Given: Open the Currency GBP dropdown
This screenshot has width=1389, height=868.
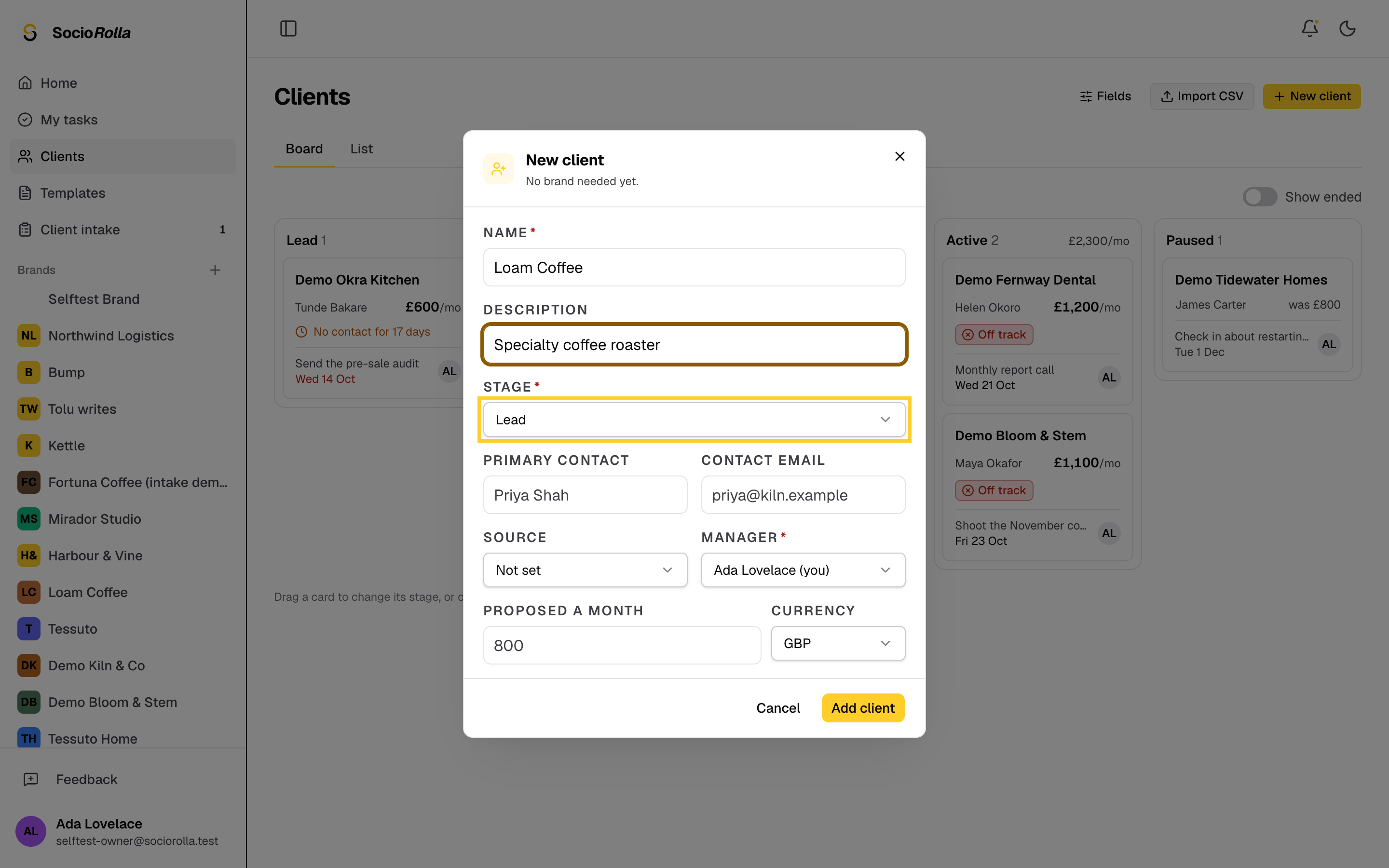Looking at the screenshot, I should [x=838, y=644].
